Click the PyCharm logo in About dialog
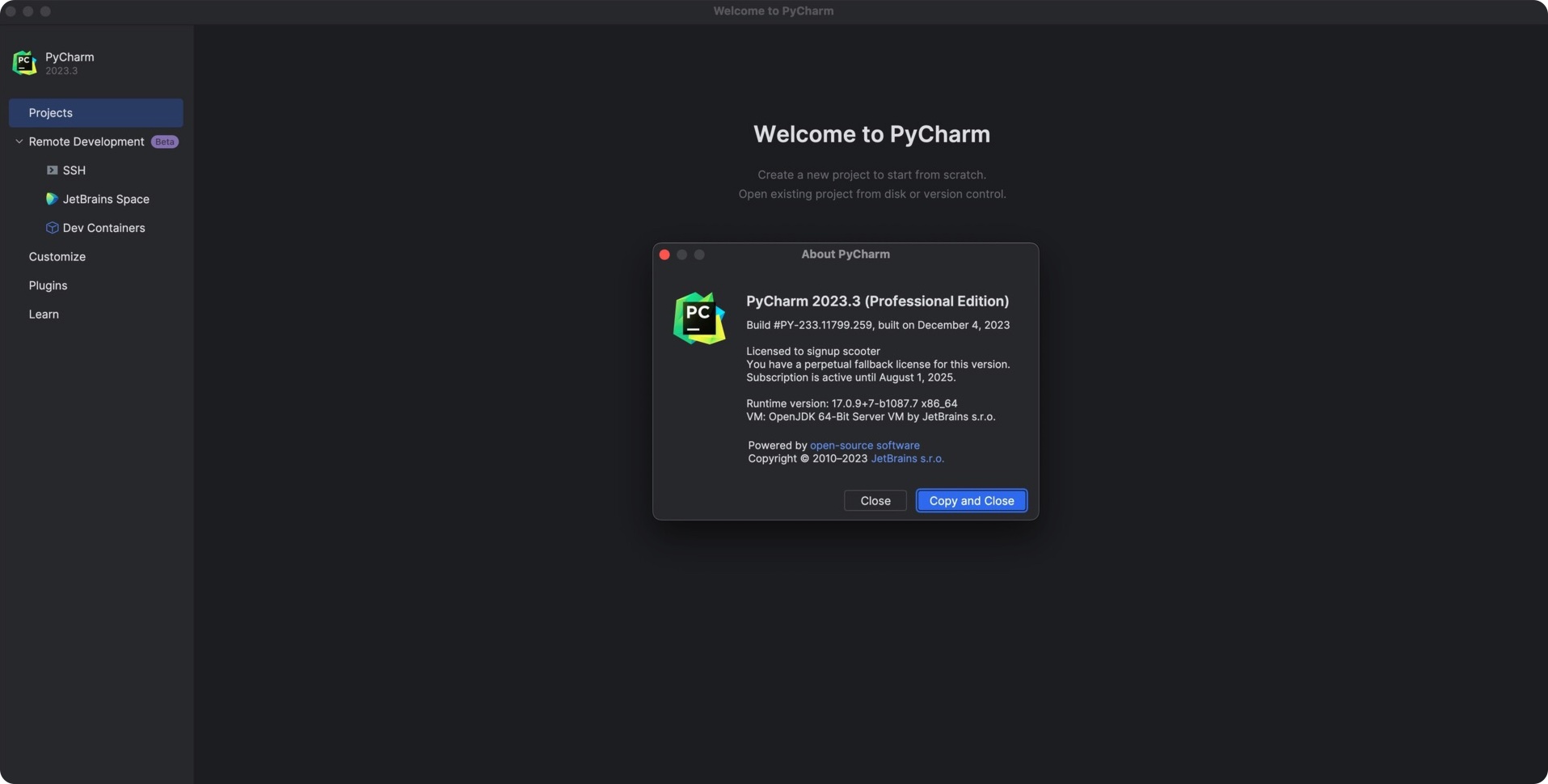The height and width of the screenshot is (784, 1548). [x=699, y=318]
